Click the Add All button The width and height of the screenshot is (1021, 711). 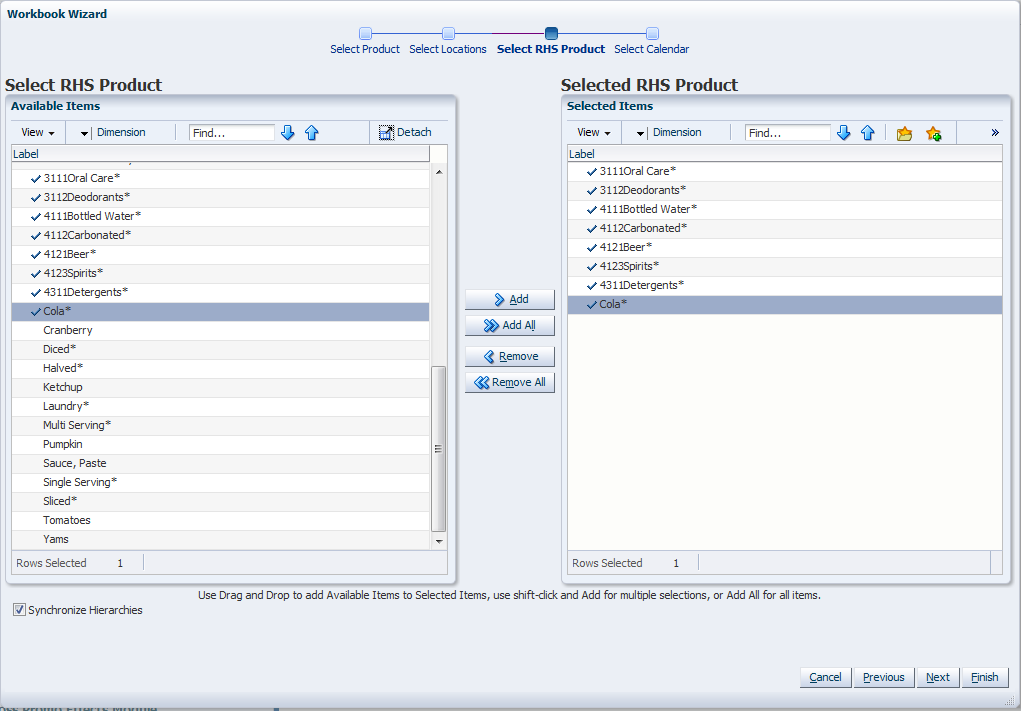510,326
